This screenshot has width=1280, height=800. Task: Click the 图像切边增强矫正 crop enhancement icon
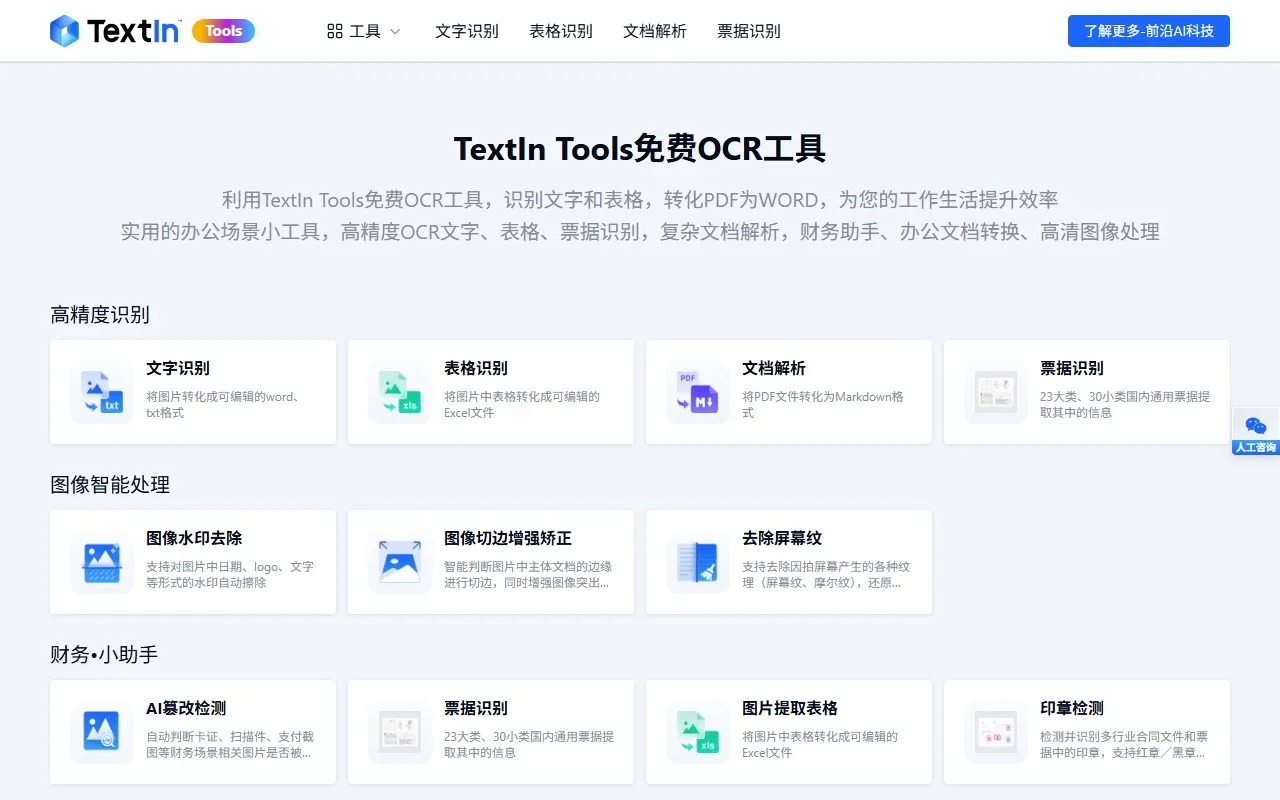pos(398,561)
